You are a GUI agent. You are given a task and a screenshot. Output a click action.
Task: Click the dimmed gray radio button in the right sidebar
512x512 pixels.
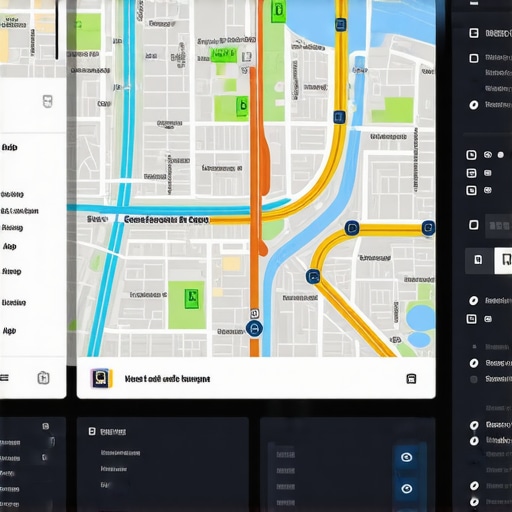click(x=473, y=379)
